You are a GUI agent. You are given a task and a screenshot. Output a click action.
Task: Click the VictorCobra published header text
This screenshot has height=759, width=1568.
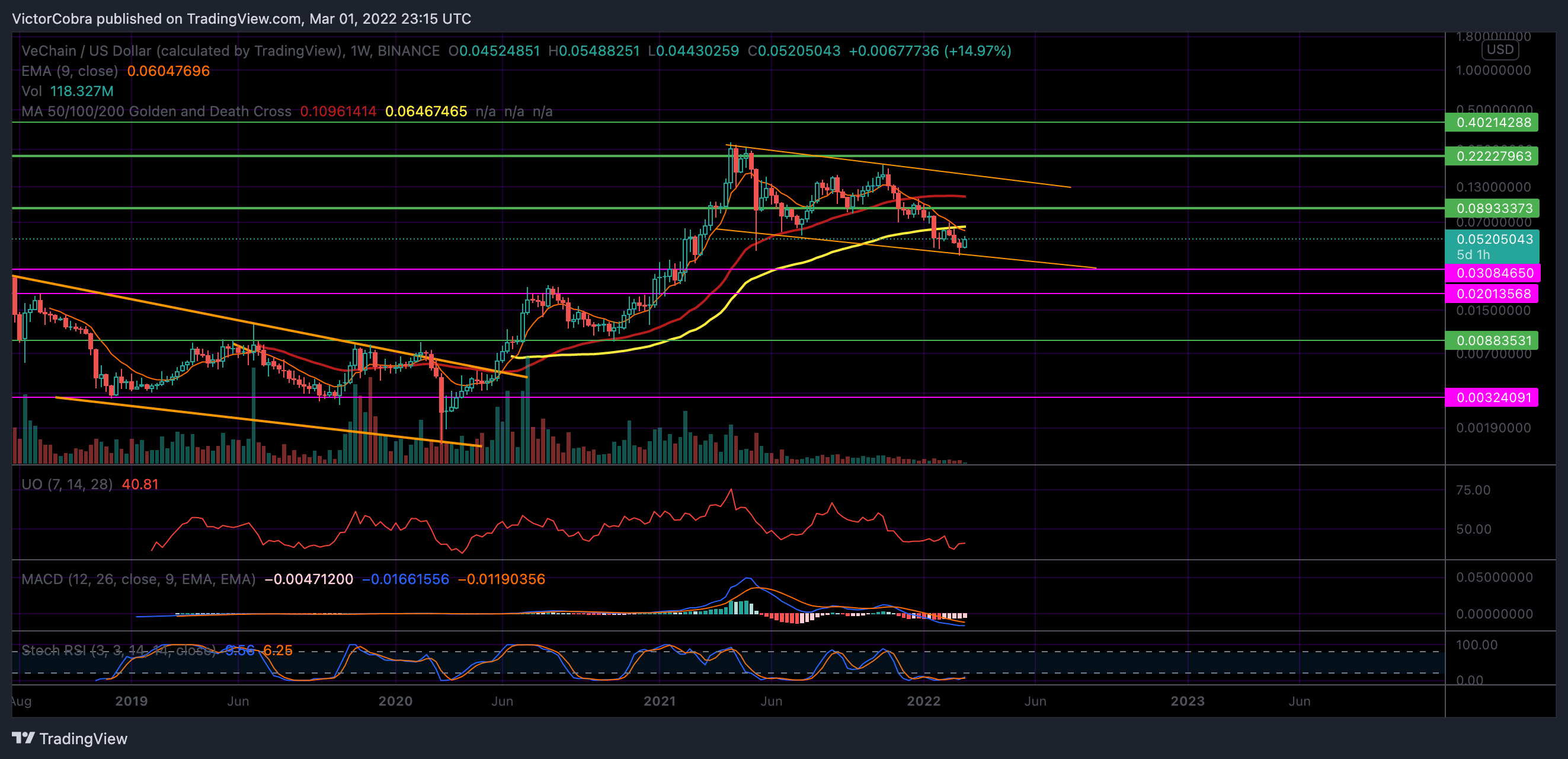pos(242,19)
